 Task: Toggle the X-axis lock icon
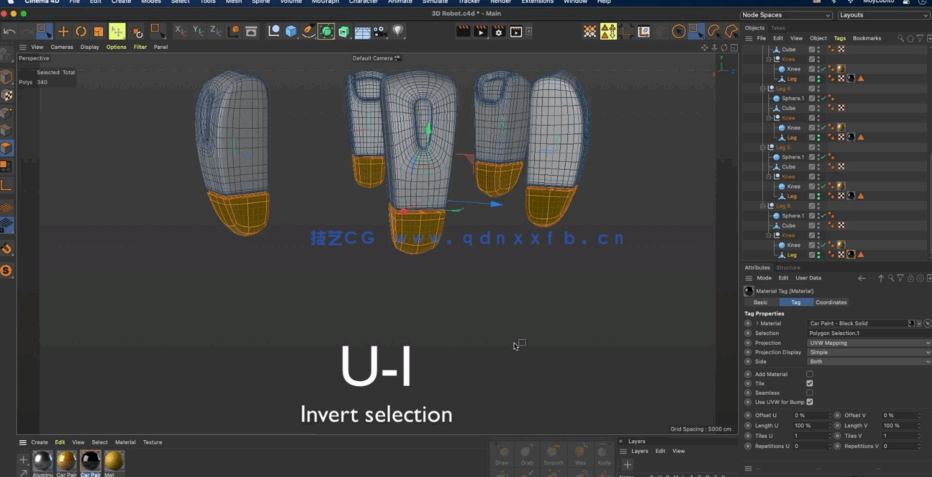[180, 32]
